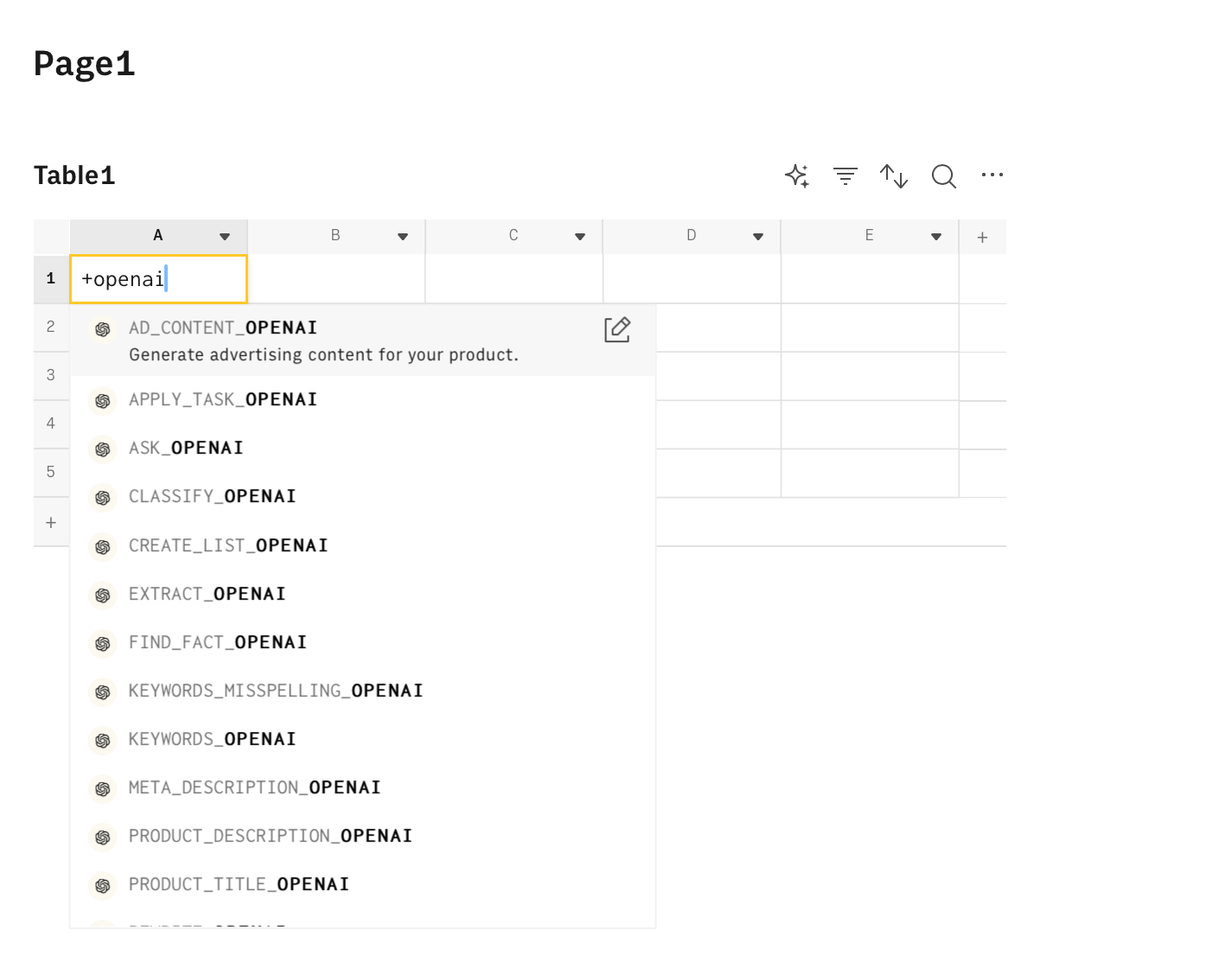Screen dimensions: 1219x980
Task: Select FIND_FACT_OPENAI formula
Action: point(362,643)
